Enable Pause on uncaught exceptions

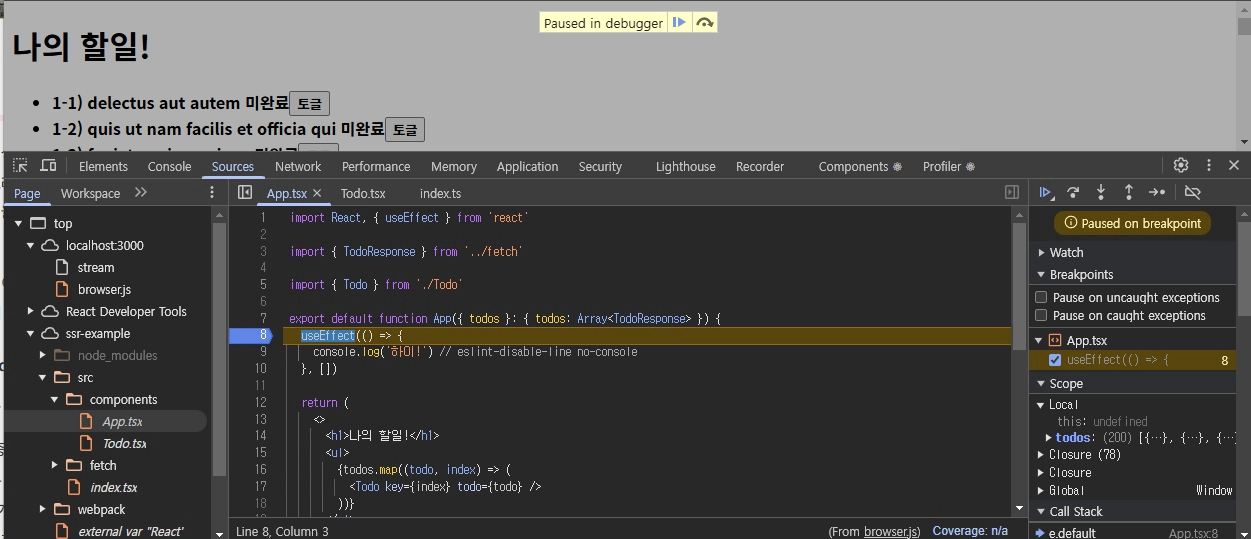tap(1041, 297)
